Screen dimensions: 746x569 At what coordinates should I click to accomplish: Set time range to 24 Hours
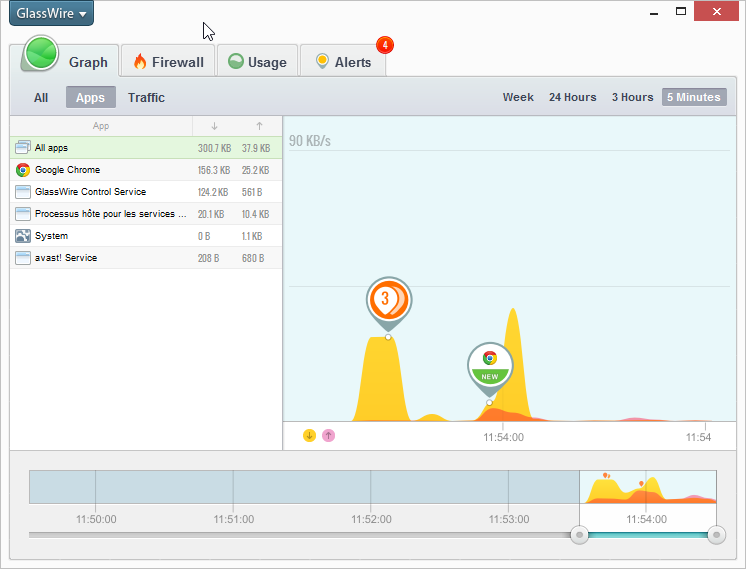(572, 97)
